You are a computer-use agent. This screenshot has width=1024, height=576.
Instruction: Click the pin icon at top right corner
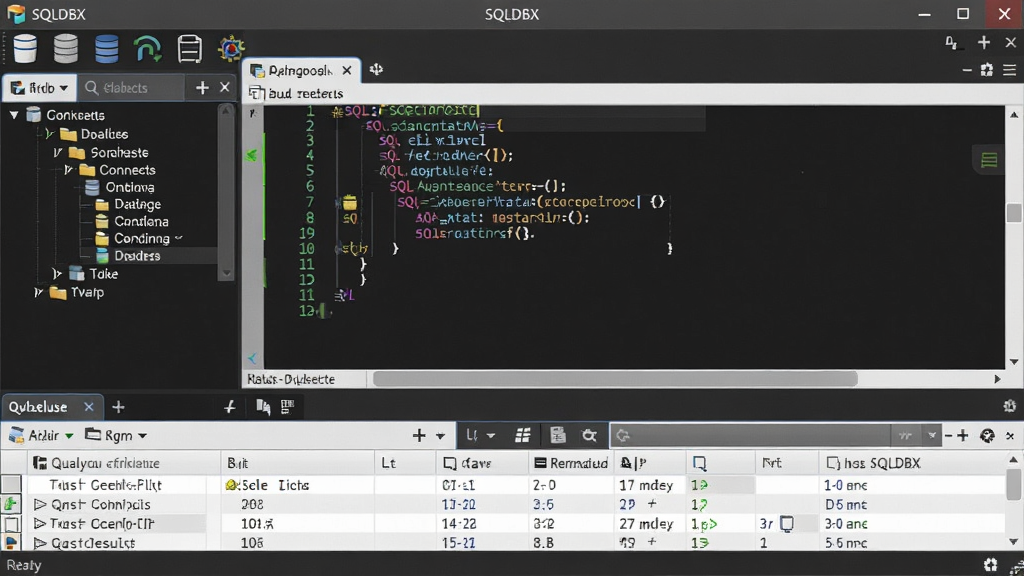click(x=952, y=43)
